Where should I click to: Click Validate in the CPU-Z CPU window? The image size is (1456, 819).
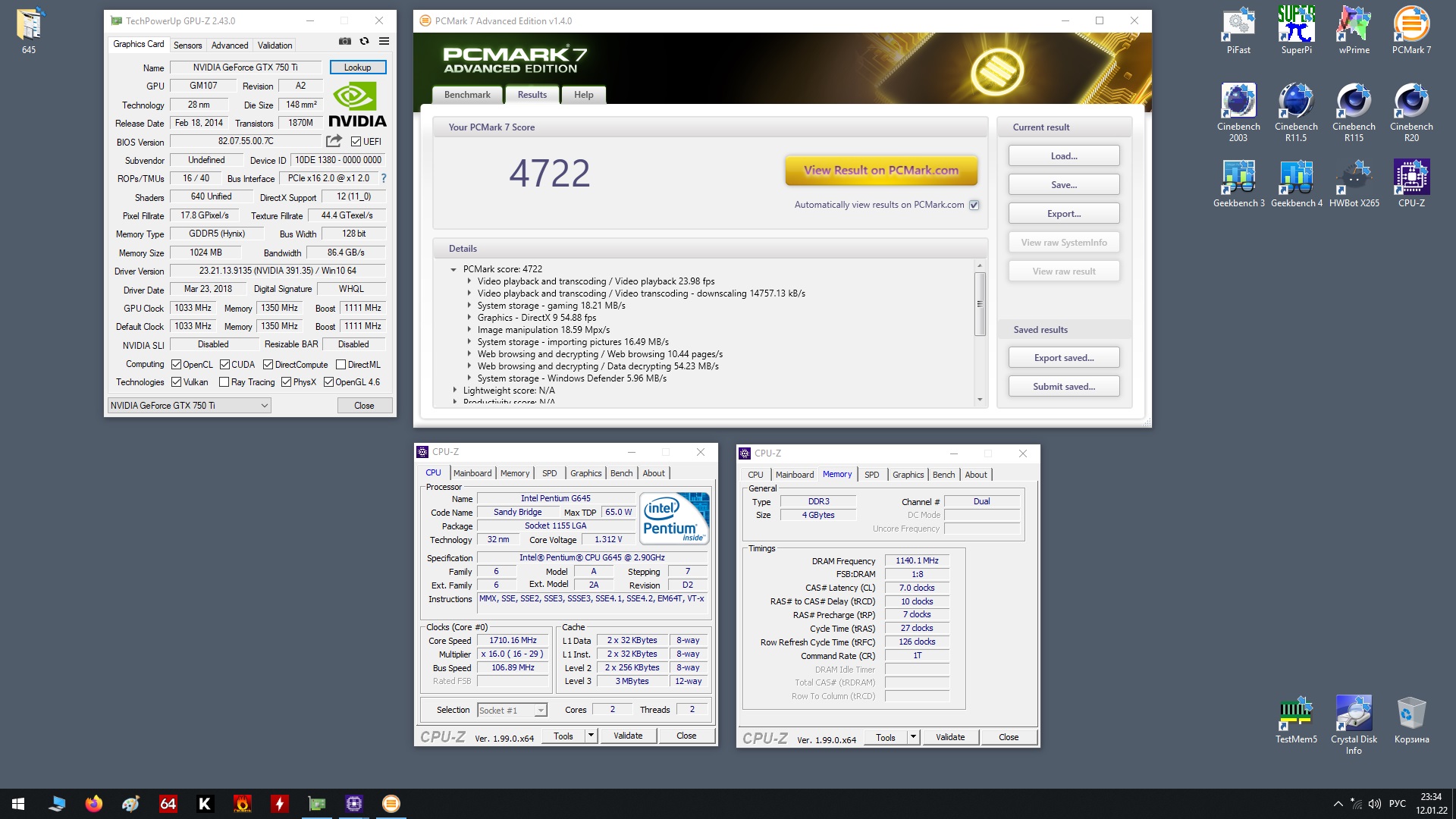point(628,736)
